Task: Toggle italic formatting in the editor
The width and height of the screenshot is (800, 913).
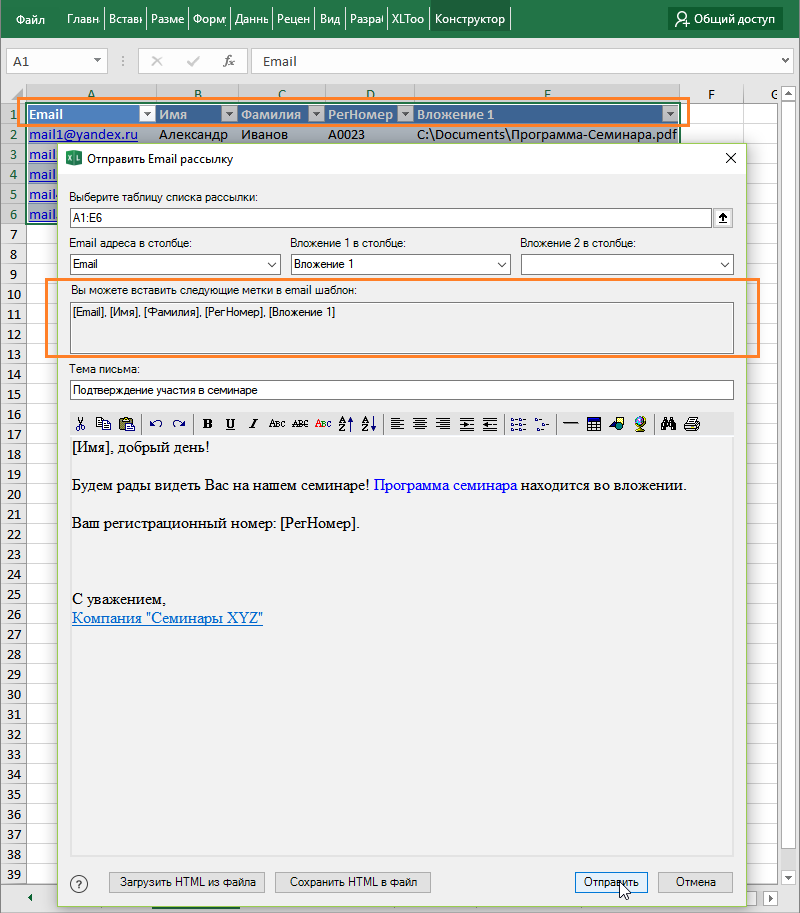Action: point(252,423)
